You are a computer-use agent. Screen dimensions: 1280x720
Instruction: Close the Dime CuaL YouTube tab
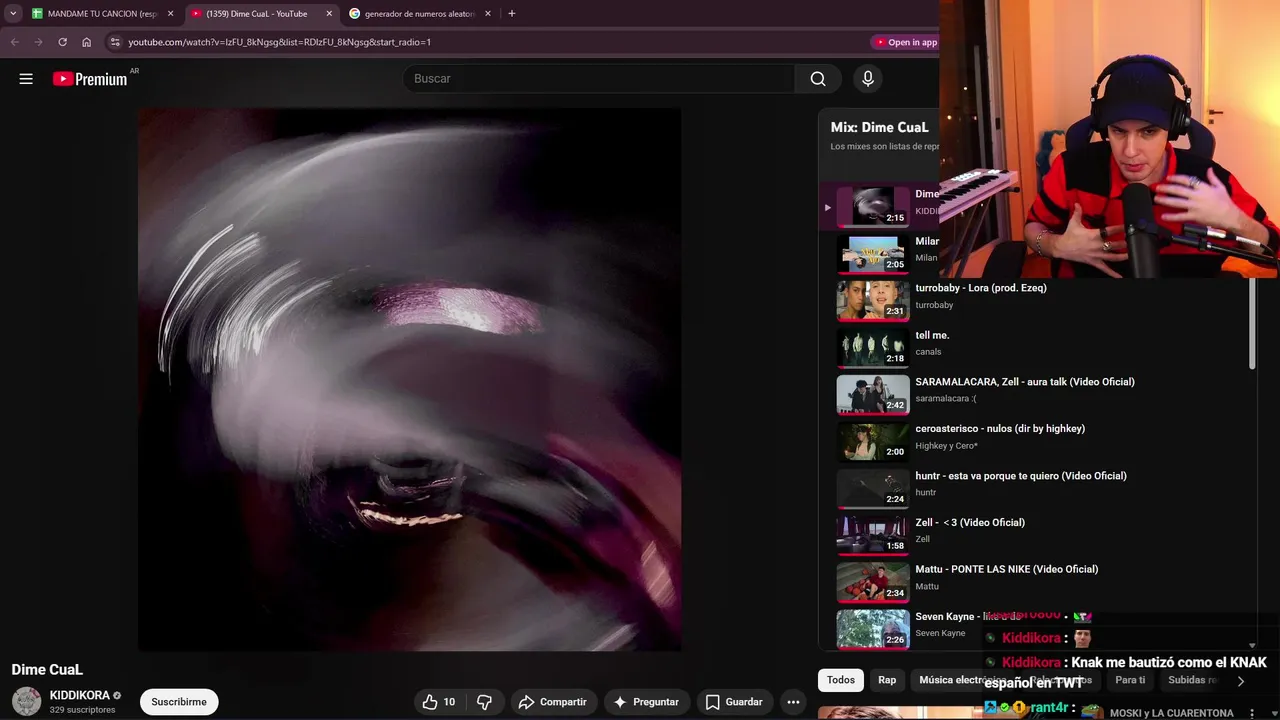(x=329, y=14)
